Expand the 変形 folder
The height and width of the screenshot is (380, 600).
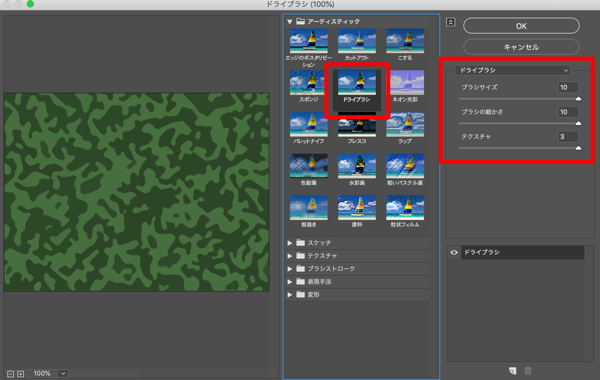(290, 295)
